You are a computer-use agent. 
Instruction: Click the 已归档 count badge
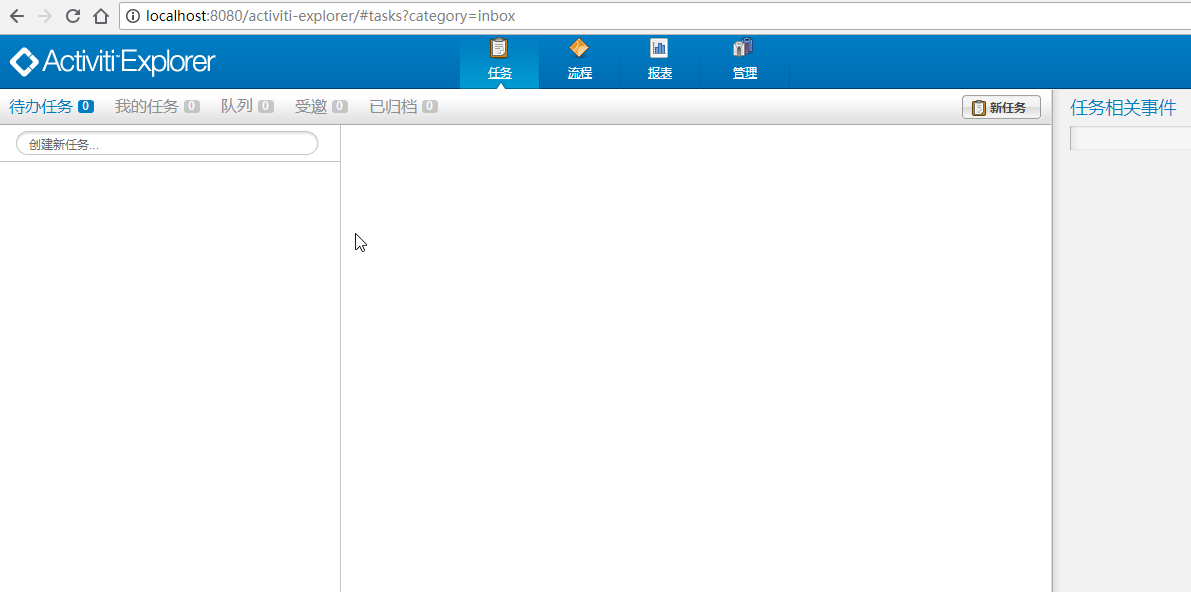430,107
